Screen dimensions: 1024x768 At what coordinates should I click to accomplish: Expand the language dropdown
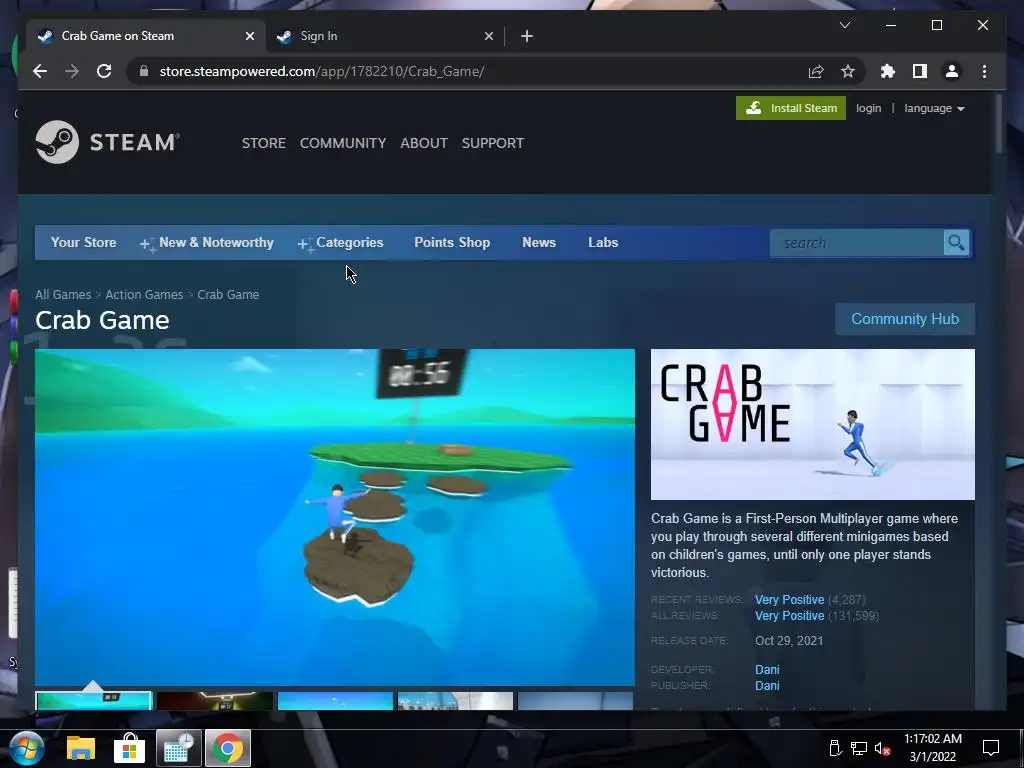(x=934, y=108)
